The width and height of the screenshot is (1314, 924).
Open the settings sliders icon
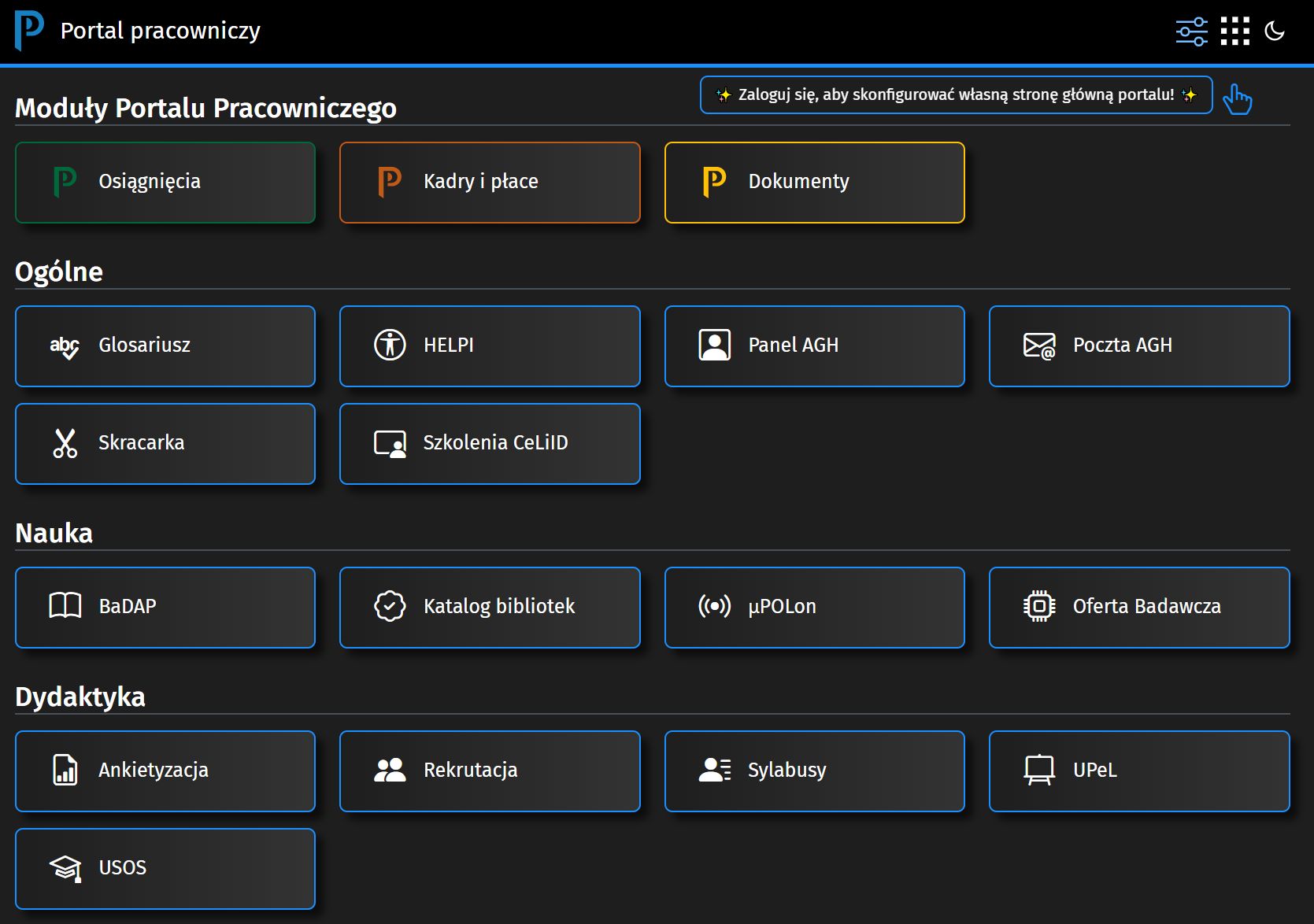pyautogui.click(x=1191, y=31)
